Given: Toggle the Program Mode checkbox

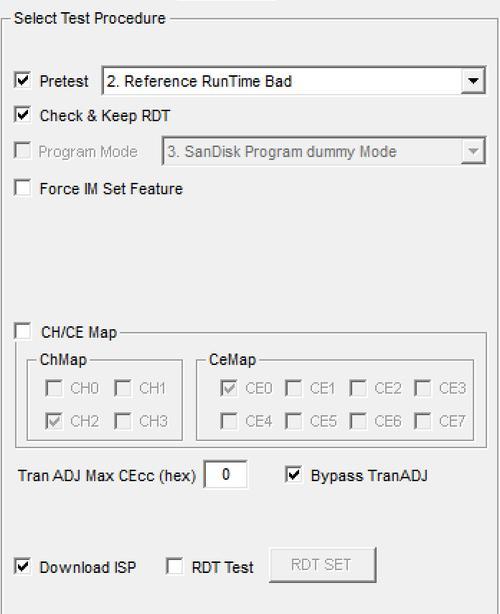Looking at the screenshot, I should tap(22, 150).
